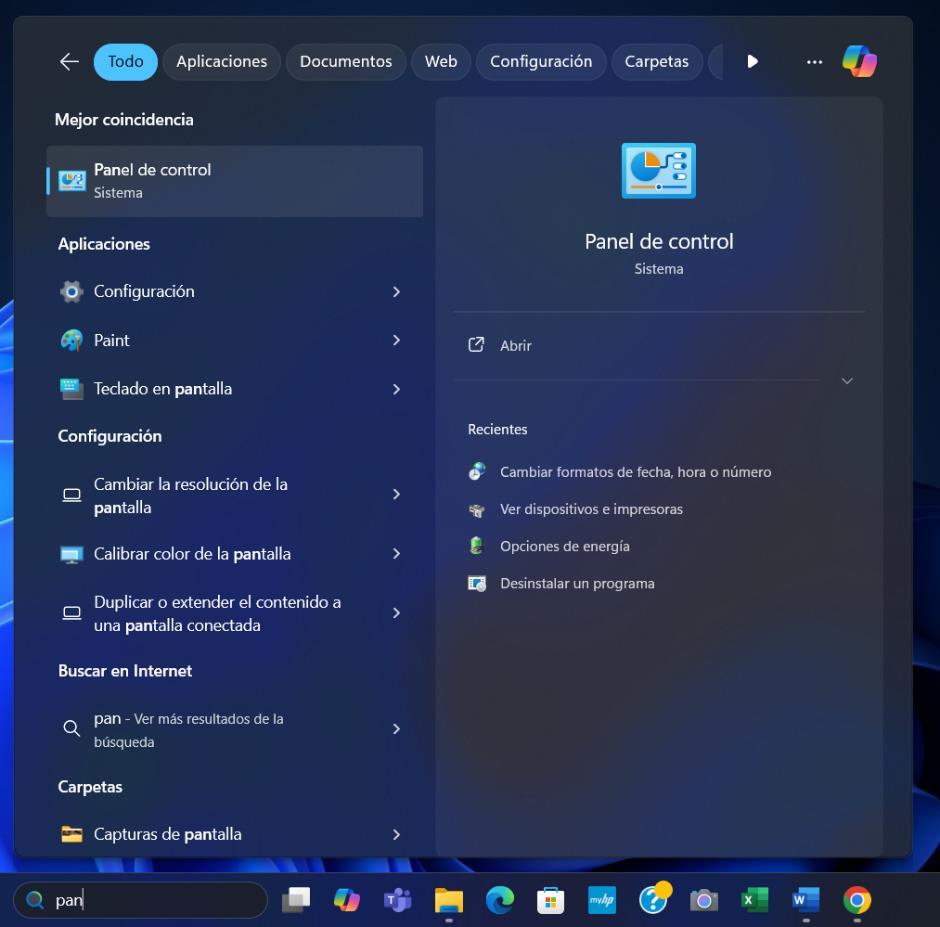940x927 pixels.
Task: Click the magnifier icon beside web search result
Action: 72,728
